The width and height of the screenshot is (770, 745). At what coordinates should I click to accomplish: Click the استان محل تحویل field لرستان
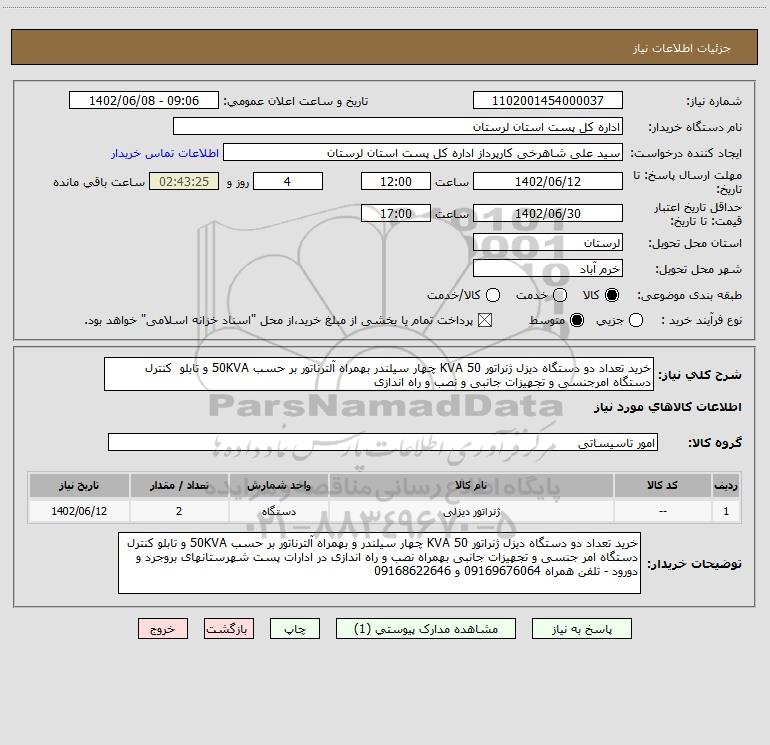click(x=548, y=242)
